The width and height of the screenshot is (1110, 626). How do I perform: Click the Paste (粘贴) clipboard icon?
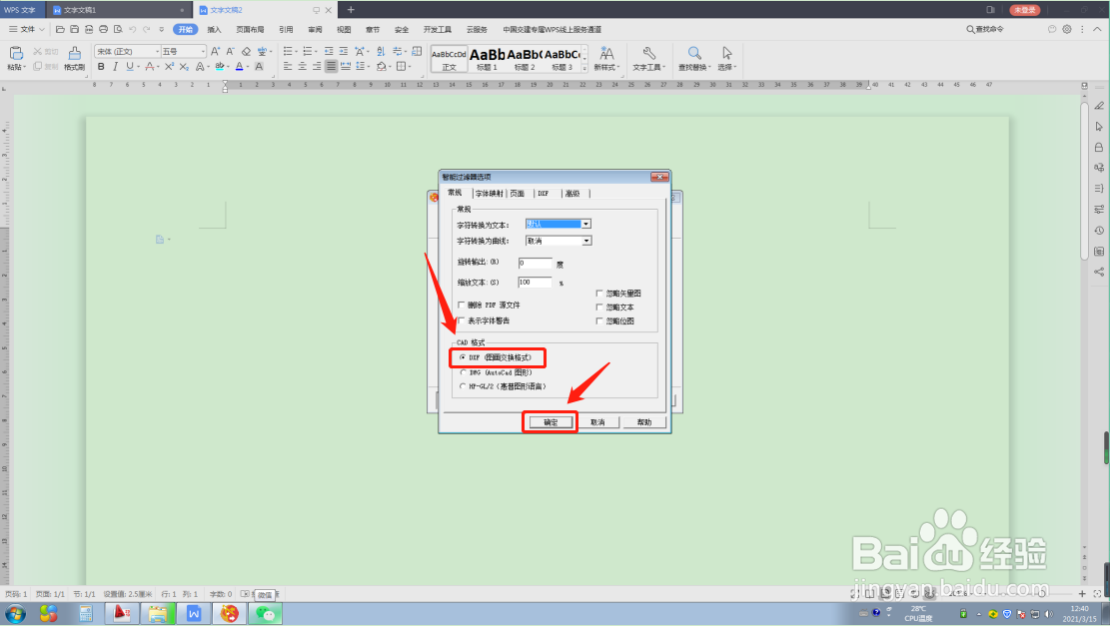coord(16,54)
